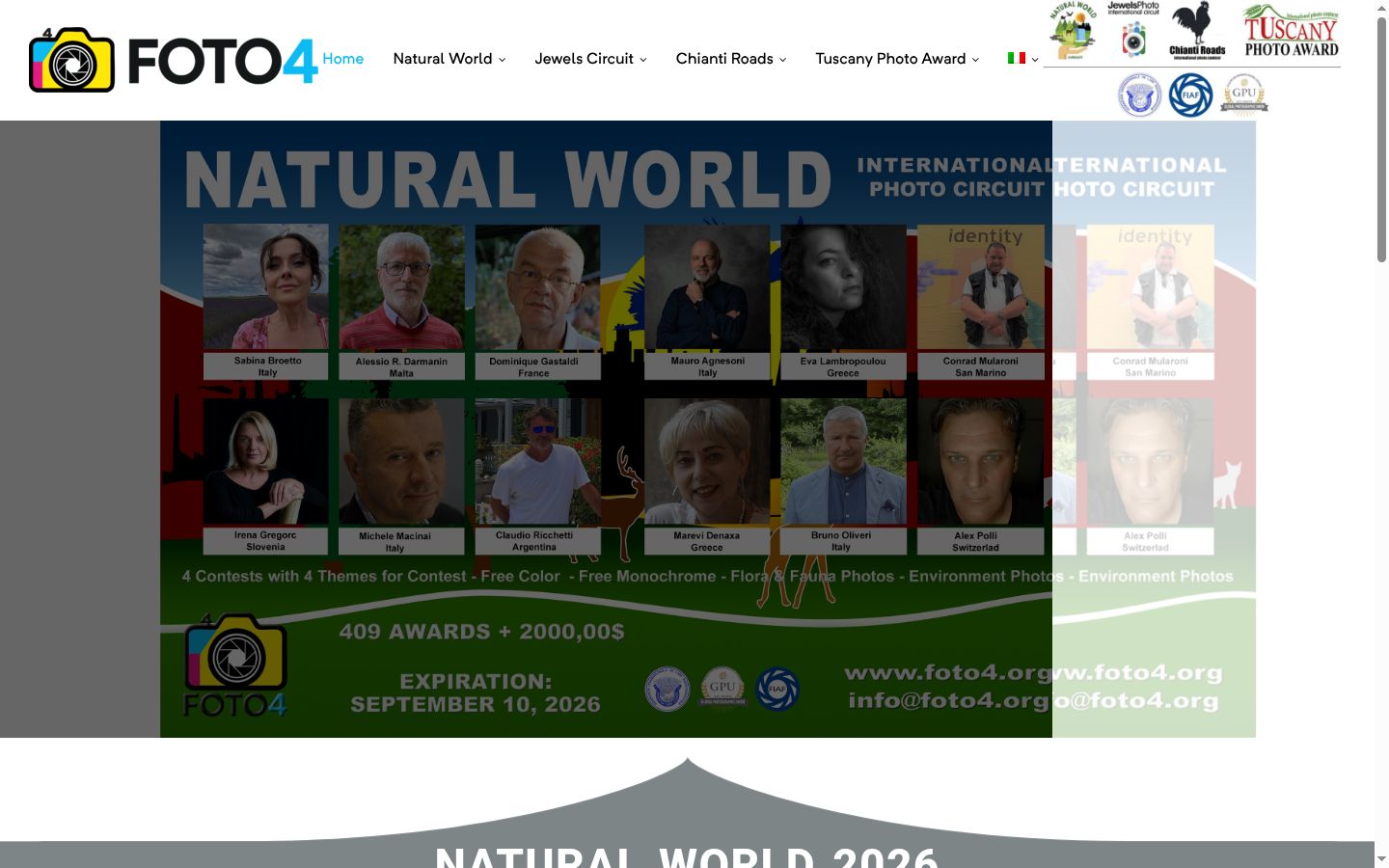Click the FOTO4 camera logo in the header
Screen dimensions: 1389x868
[174, 60]
